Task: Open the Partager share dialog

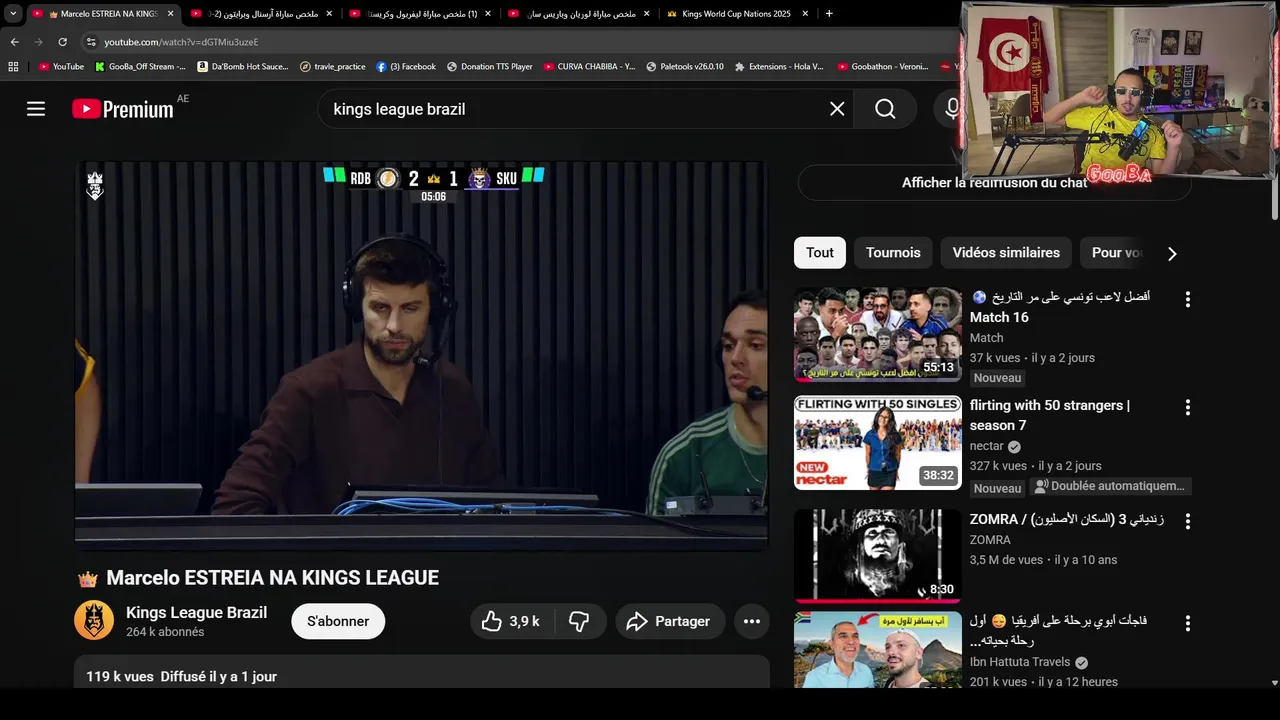Action: click(x=668, y=621)
